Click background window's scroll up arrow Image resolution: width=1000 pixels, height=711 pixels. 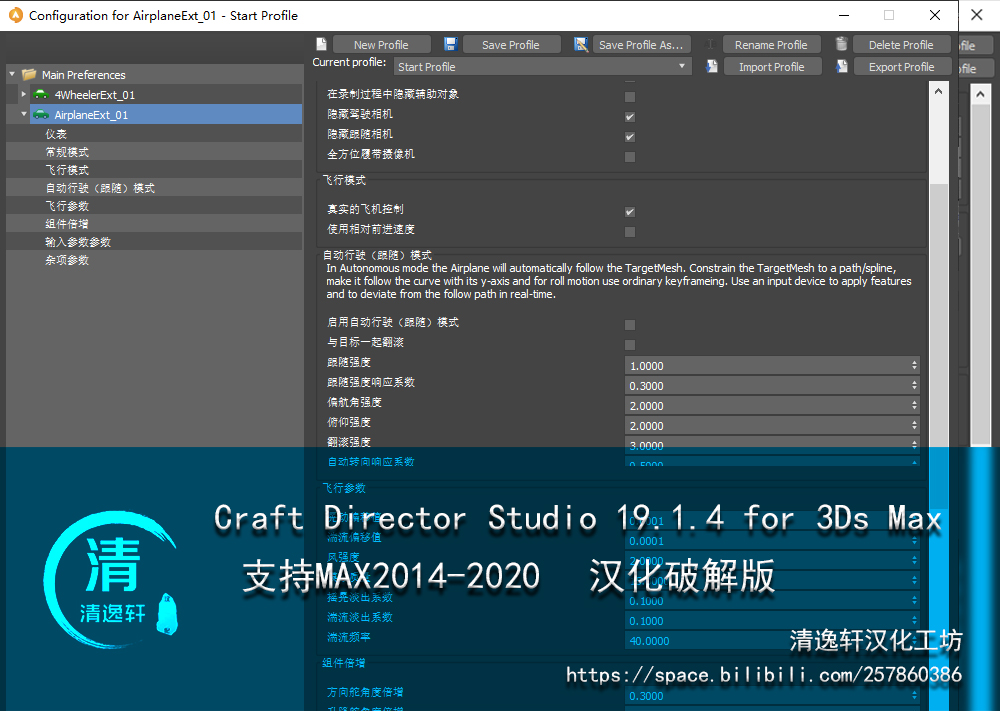point(980,94)
